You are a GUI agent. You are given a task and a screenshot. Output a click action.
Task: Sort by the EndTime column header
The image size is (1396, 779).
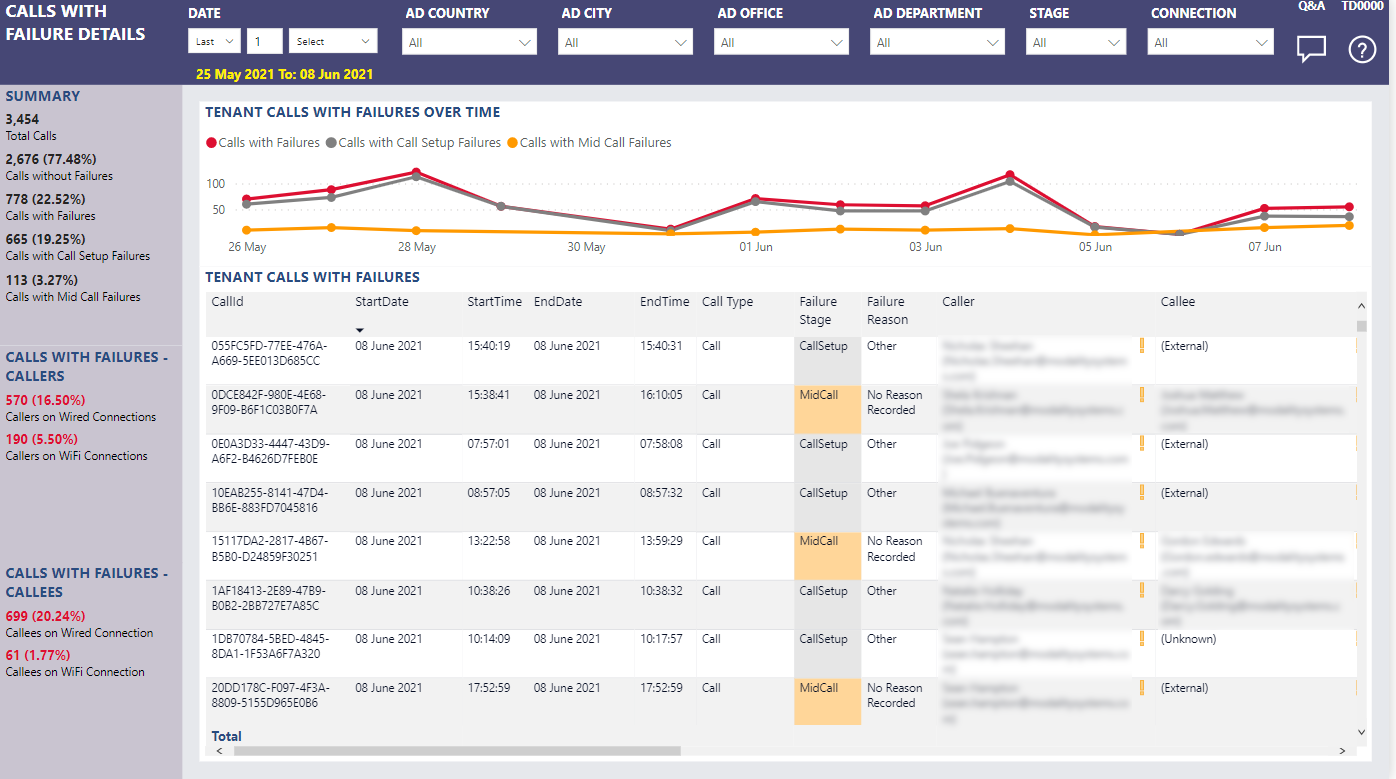coord(665,302)
